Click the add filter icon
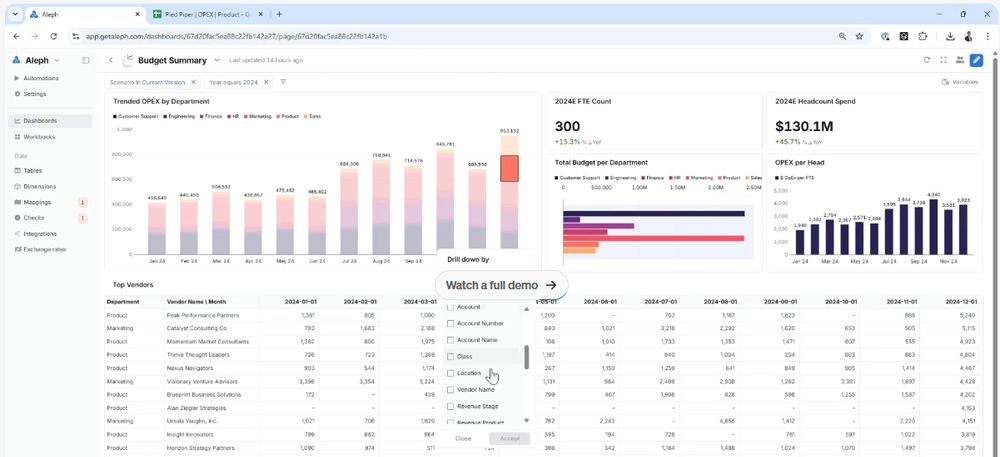This screenshot has width=1000, height=457. (283, 82)
